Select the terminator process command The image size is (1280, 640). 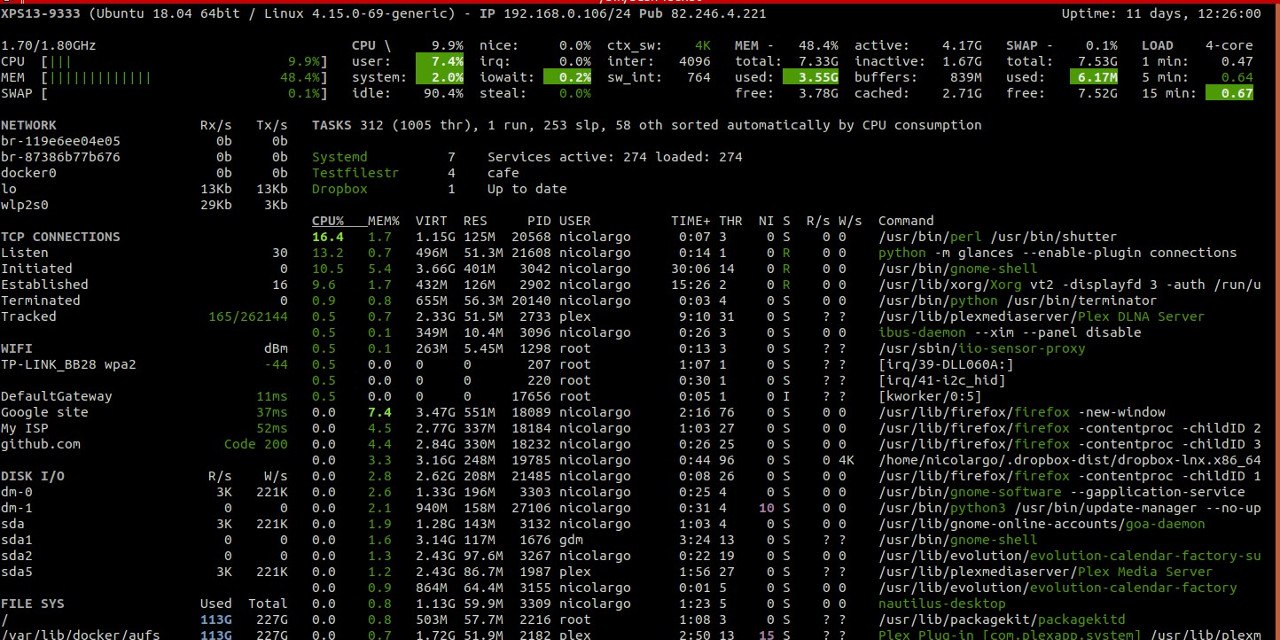1018,301
